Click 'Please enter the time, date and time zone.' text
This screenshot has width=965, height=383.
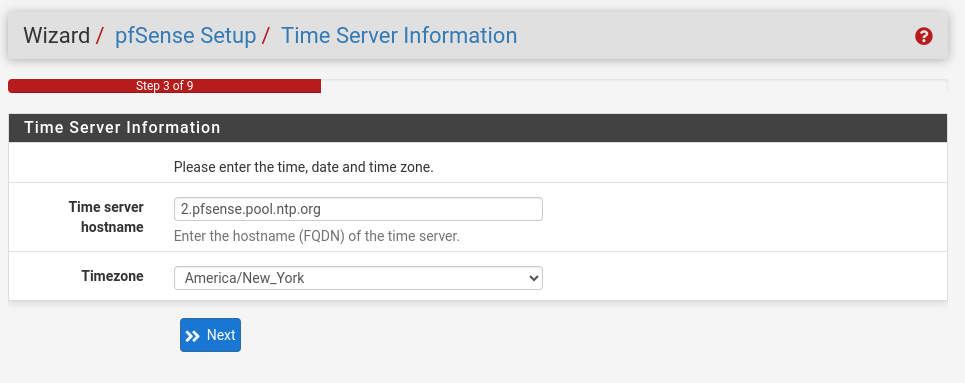coord(303,167)
